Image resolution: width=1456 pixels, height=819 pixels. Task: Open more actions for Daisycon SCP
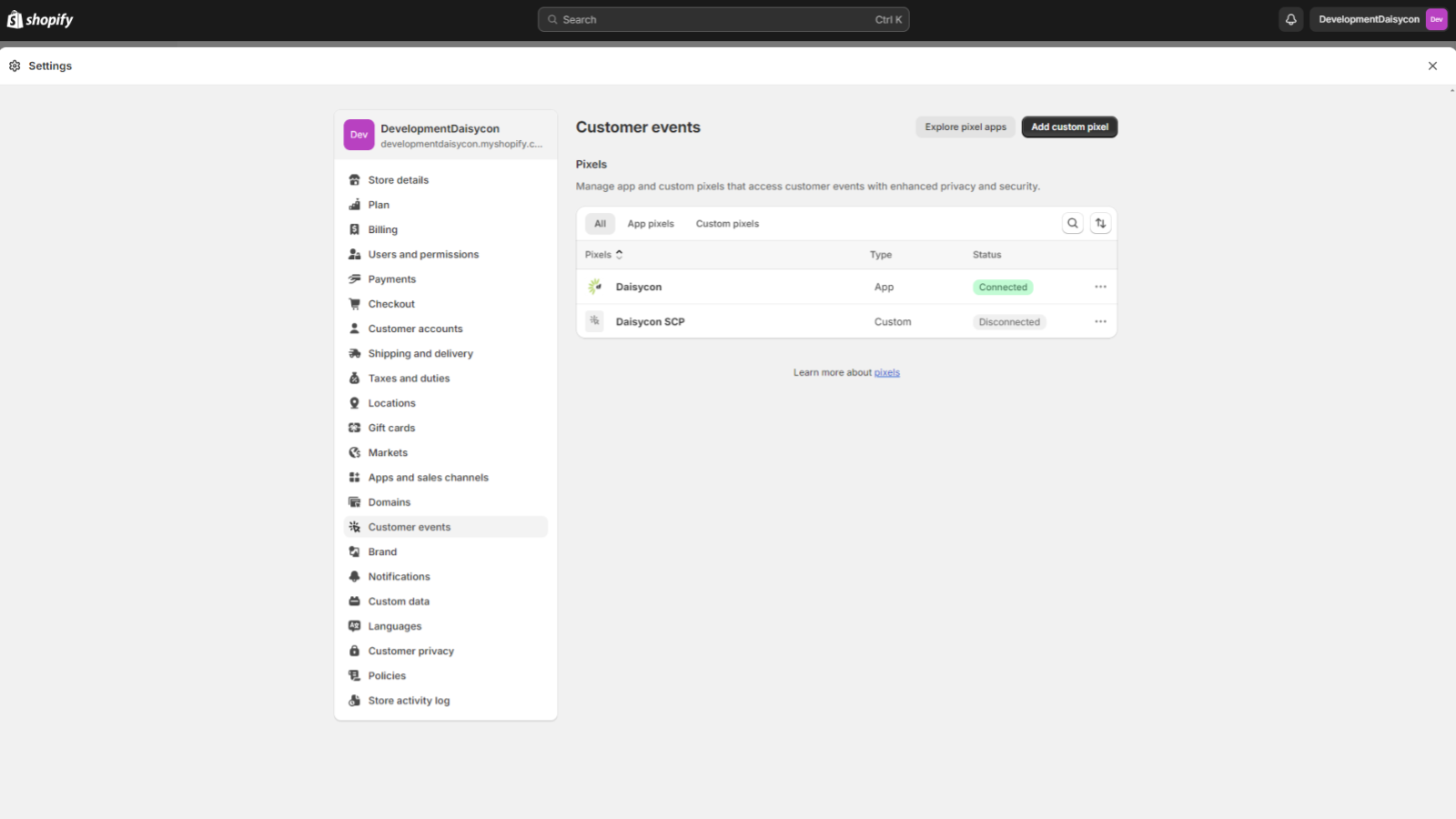(x=1100, y=321)
